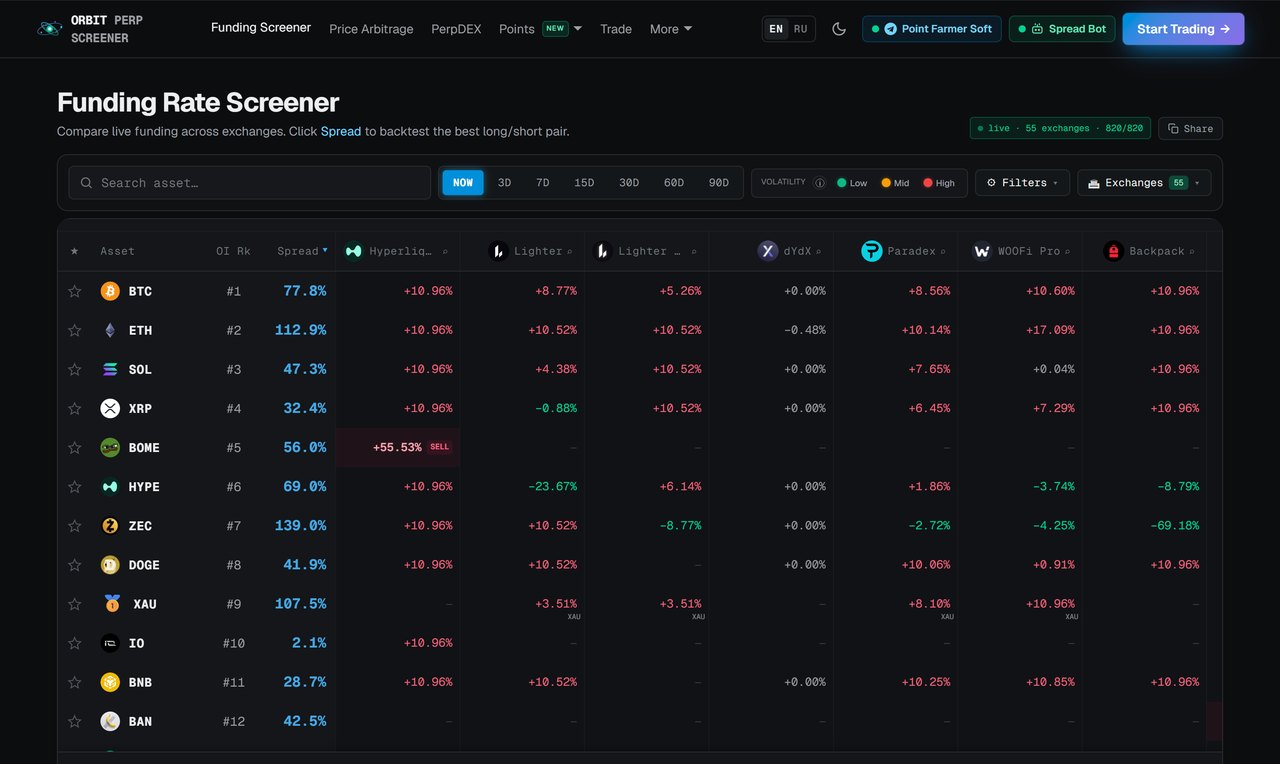The width and height of the screenshot is (1280, 764).
Task: Go to the PerpDEX page
Action: tap(456, 29)
